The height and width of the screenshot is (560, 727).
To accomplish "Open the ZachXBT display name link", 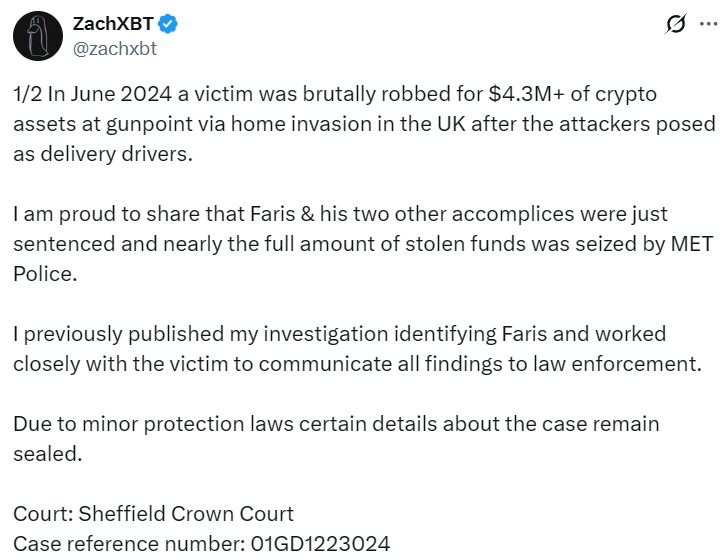I will tap(113, 25).
